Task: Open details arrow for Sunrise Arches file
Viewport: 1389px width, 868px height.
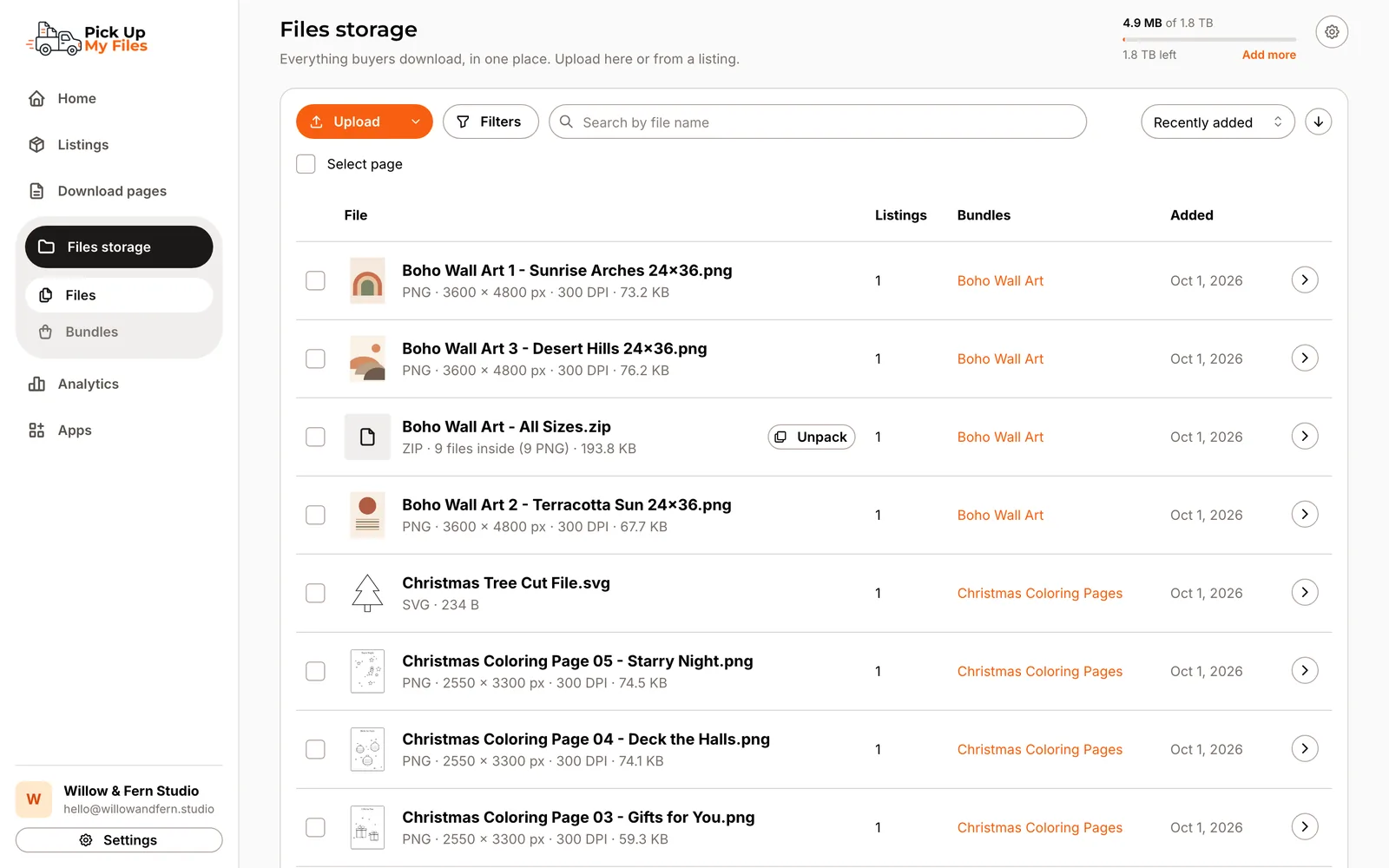Action: coord(1305,279)
